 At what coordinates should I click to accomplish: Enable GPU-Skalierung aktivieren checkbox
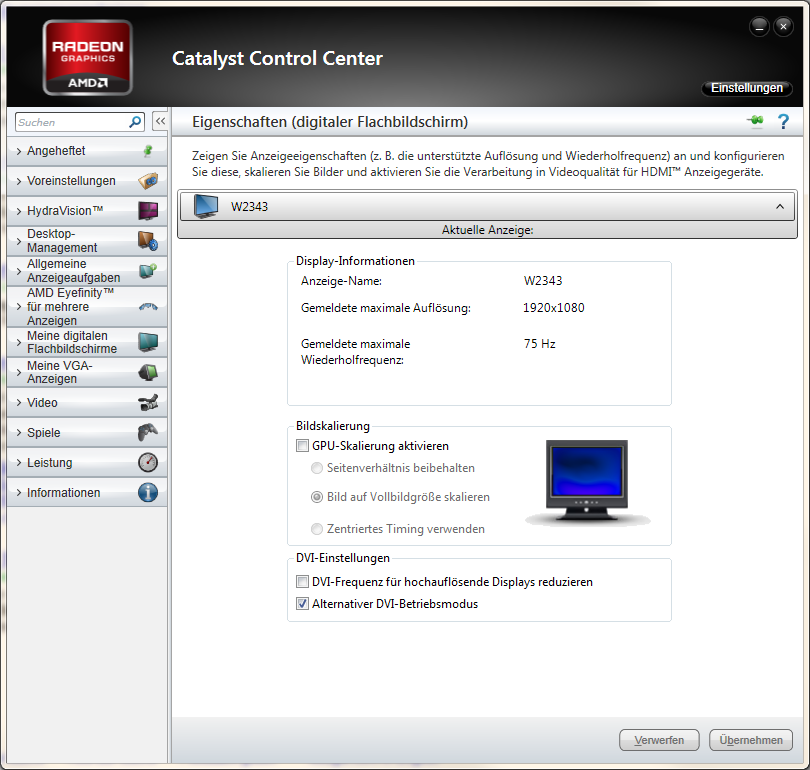click(302, 446)
